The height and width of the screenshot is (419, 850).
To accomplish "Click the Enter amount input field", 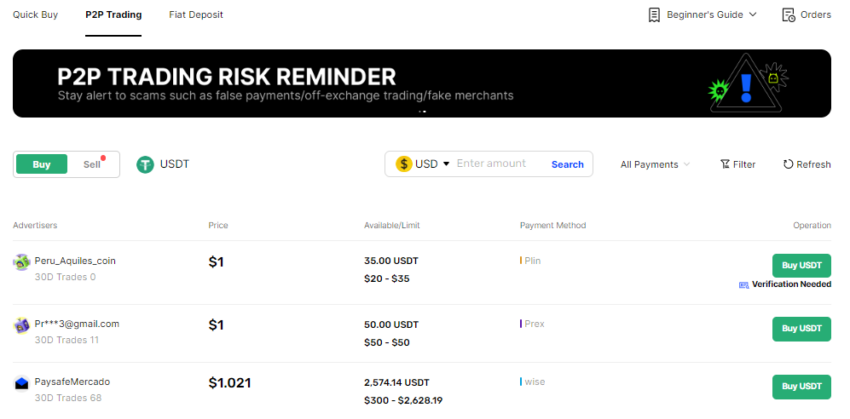I will click(495, 164).
